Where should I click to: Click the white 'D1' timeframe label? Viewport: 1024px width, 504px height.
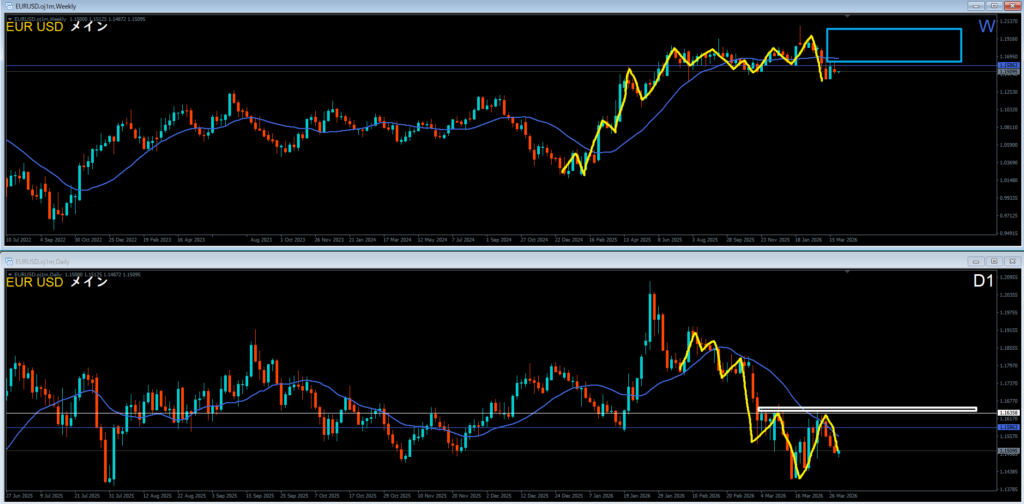point(983,282)
